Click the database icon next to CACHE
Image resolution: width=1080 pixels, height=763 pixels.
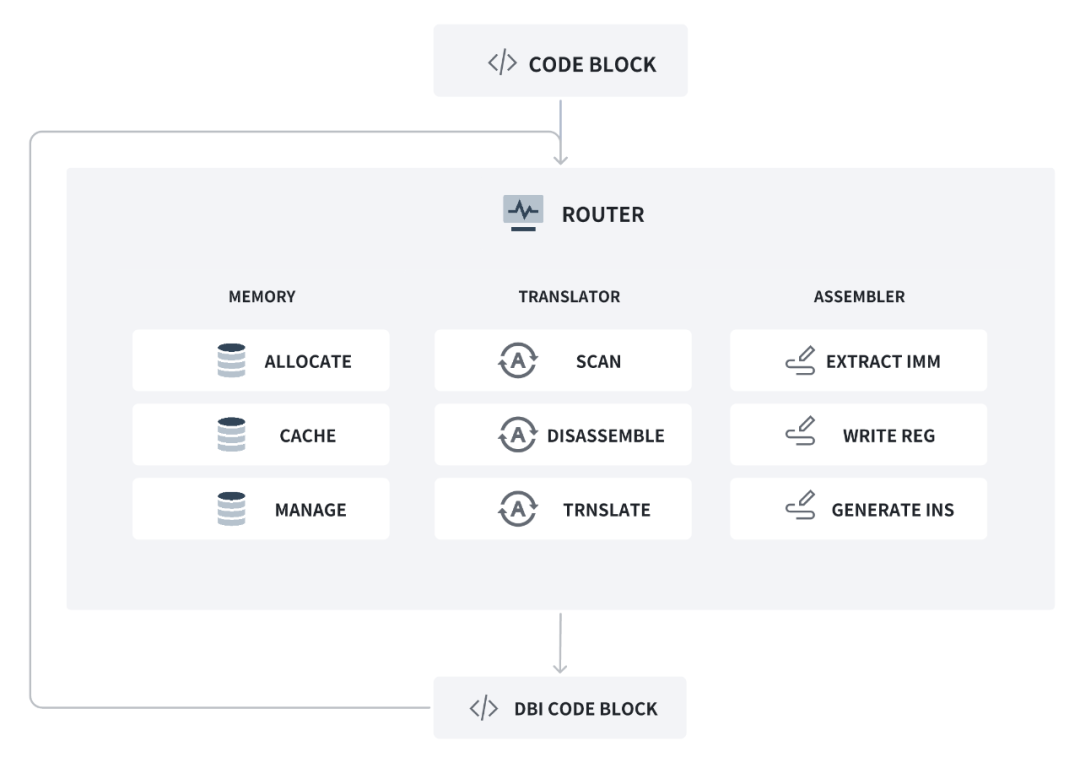pos(231,435)
